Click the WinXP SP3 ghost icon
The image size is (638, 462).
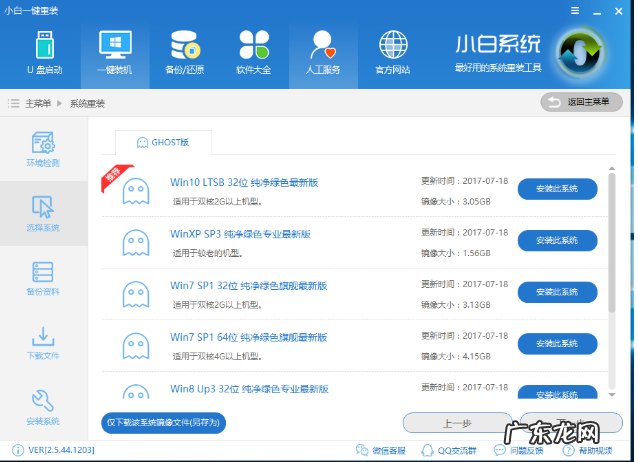point(136,243)
